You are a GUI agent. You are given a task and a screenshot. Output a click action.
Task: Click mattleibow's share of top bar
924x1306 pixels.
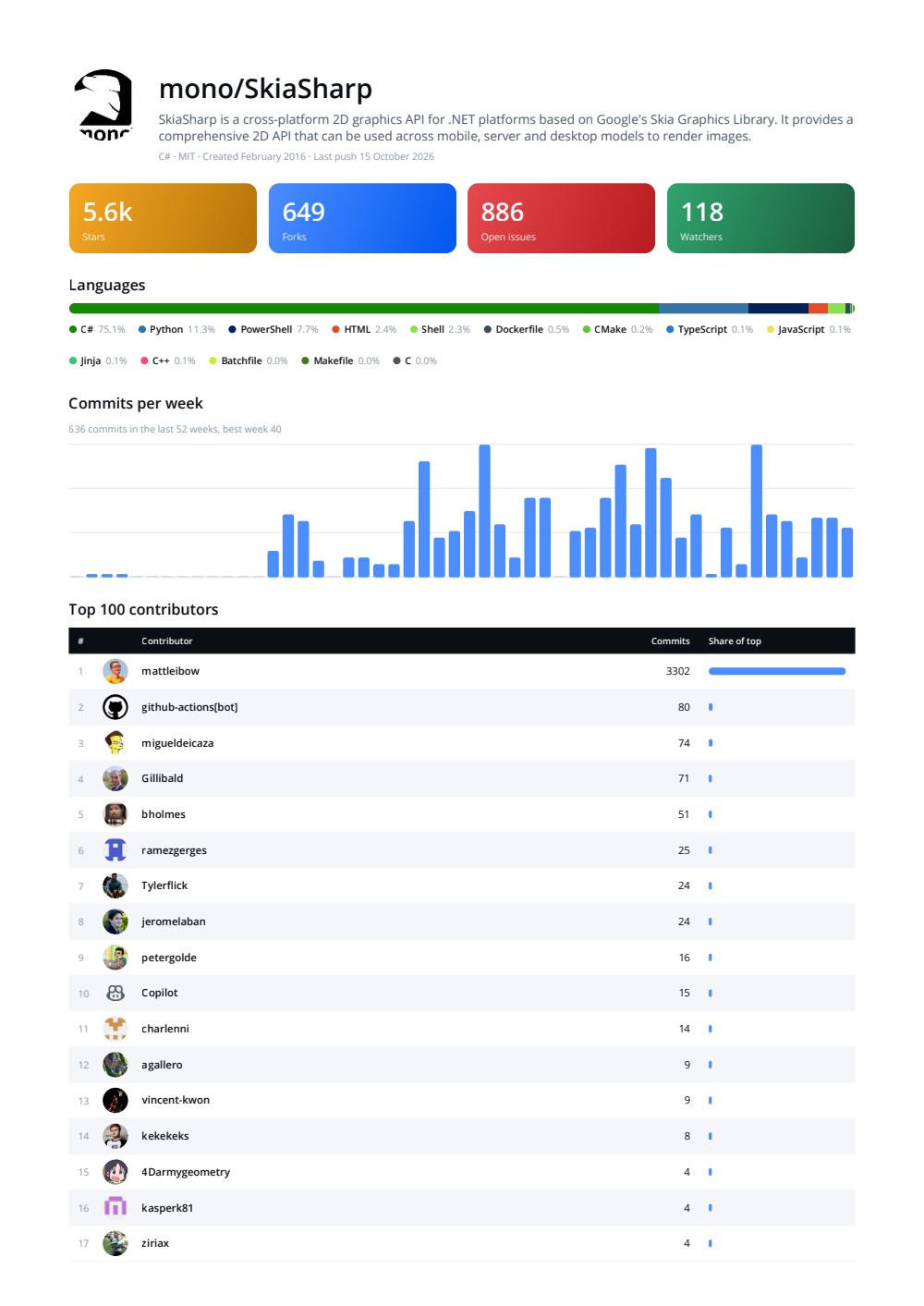click(777, 671)
